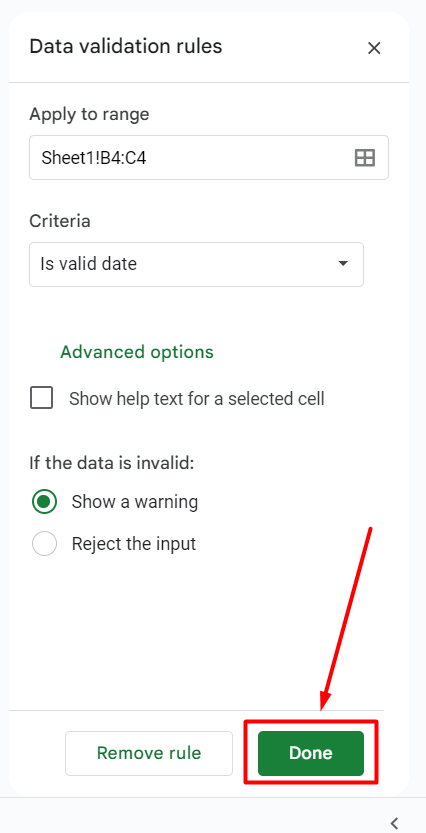Select the Reject the input radio button
Image resolution: width=426 pixels, height=833 pixels.
click(x=45, y=544)
